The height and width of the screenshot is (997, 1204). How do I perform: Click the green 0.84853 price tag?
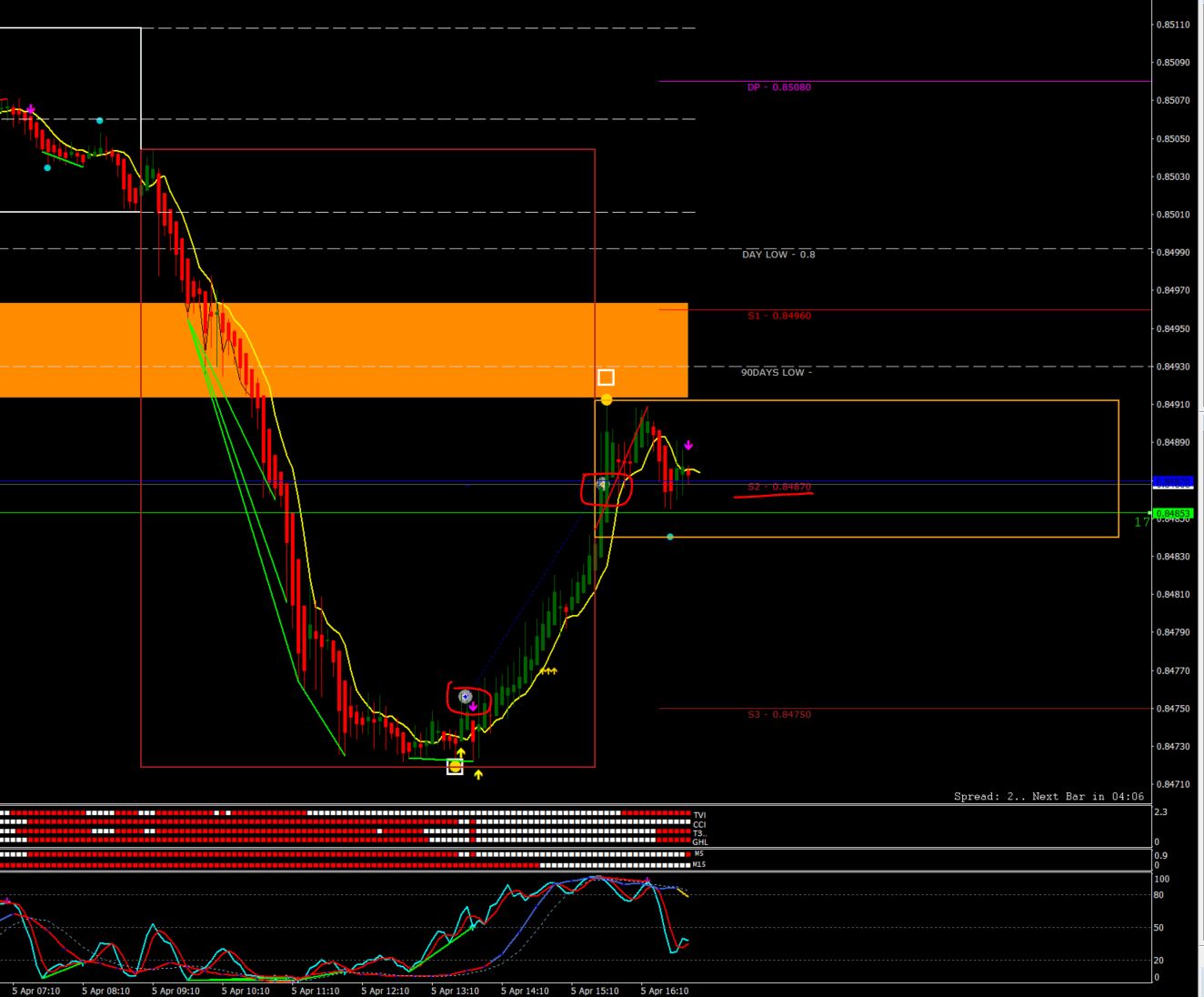(1172, 513)
